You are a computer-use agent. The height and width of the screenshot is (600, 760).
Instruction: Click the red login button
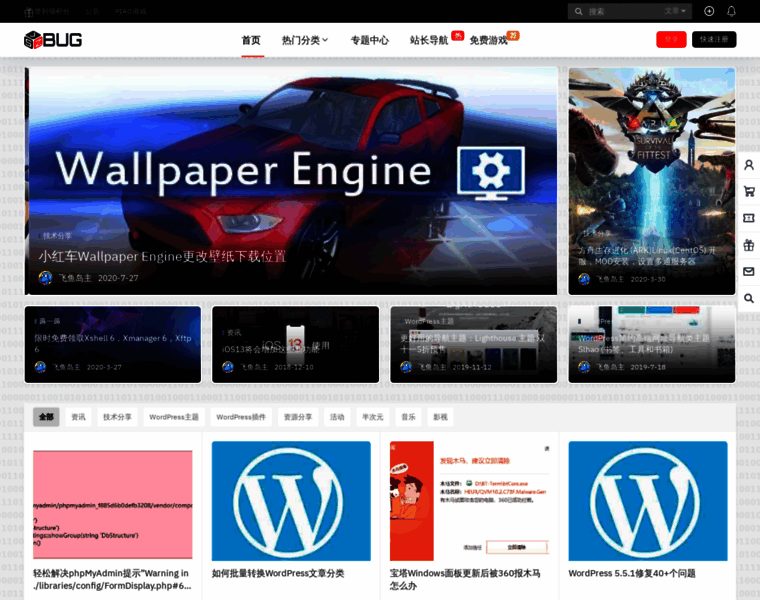click(671, 39)
